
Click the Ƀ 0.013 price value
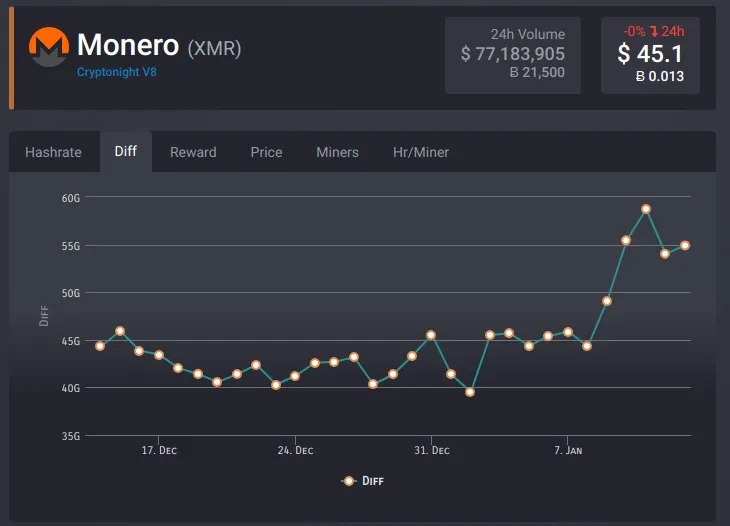(x=660, y=76)
